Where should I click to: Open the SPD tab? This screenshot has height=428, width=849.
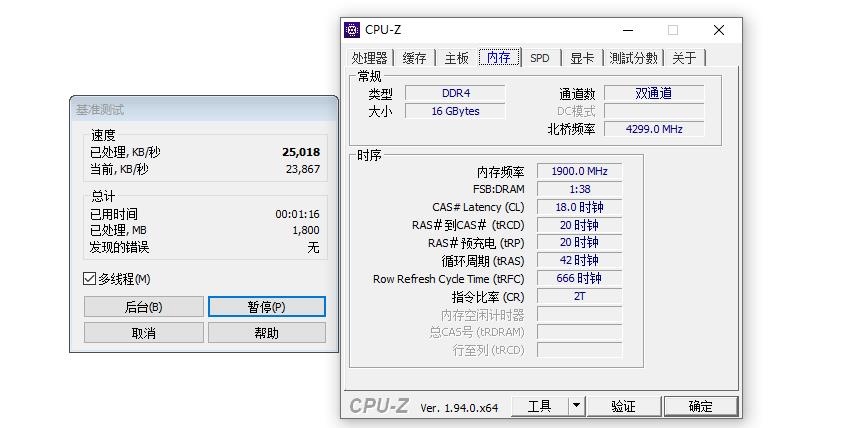pos(540,58)
